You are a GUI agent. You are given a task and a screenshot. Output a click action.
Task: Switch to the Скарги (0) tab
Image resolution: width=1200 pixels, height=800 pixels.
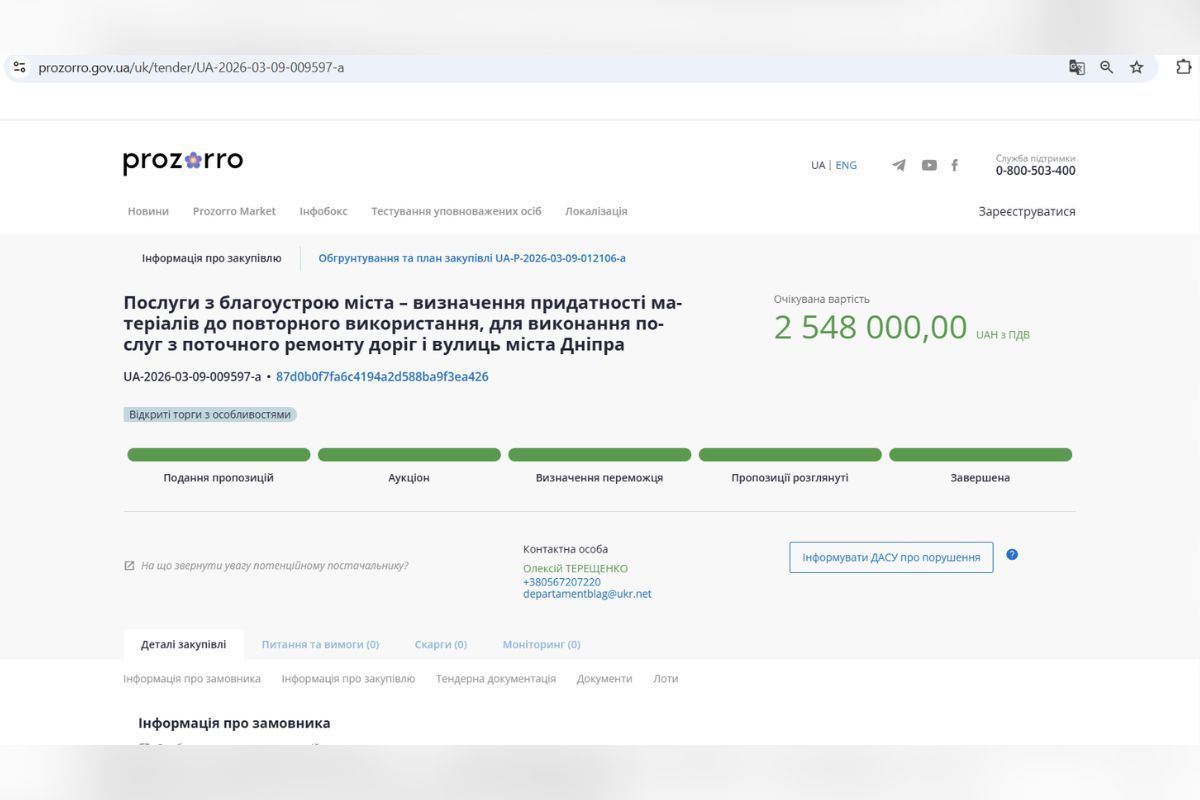click(440, 644)
